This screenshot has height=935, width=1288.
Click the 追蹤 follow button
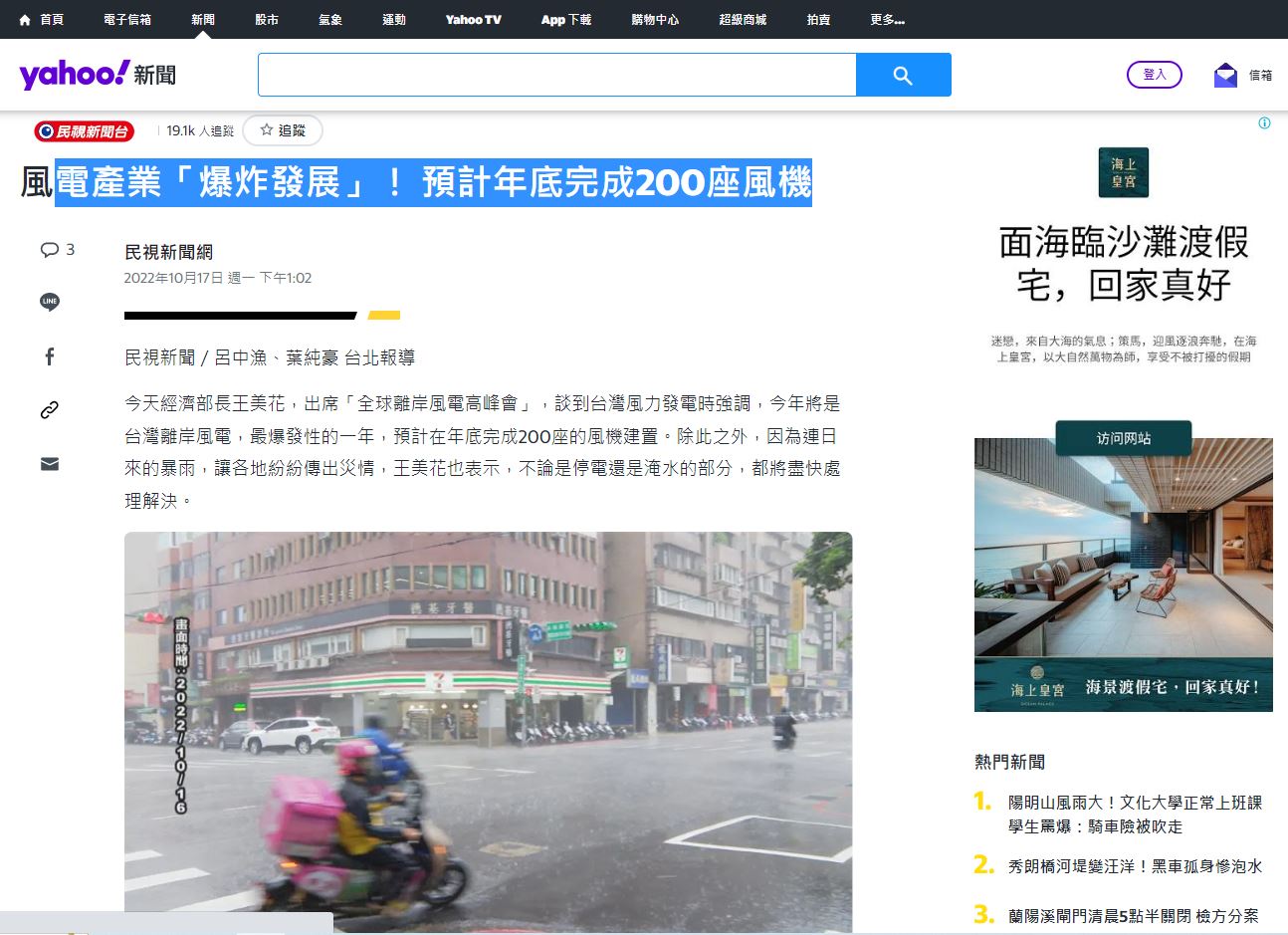click(283, 130)
